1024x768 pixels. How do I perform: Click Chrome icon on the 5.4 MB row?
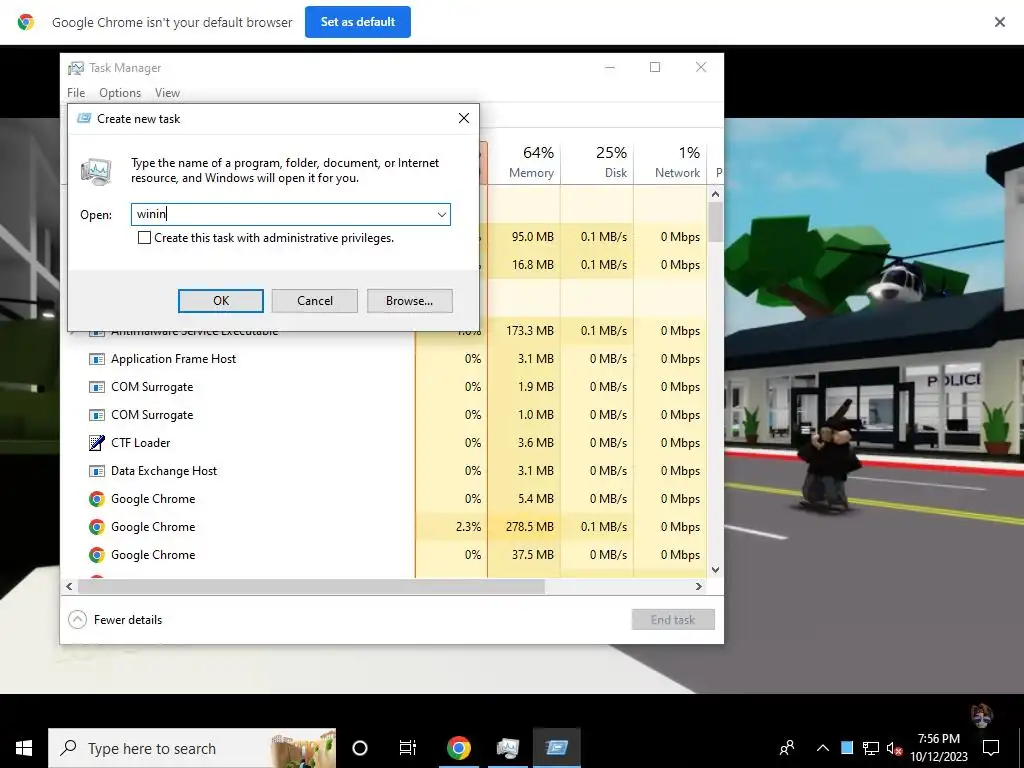click(x=97, y=499)
